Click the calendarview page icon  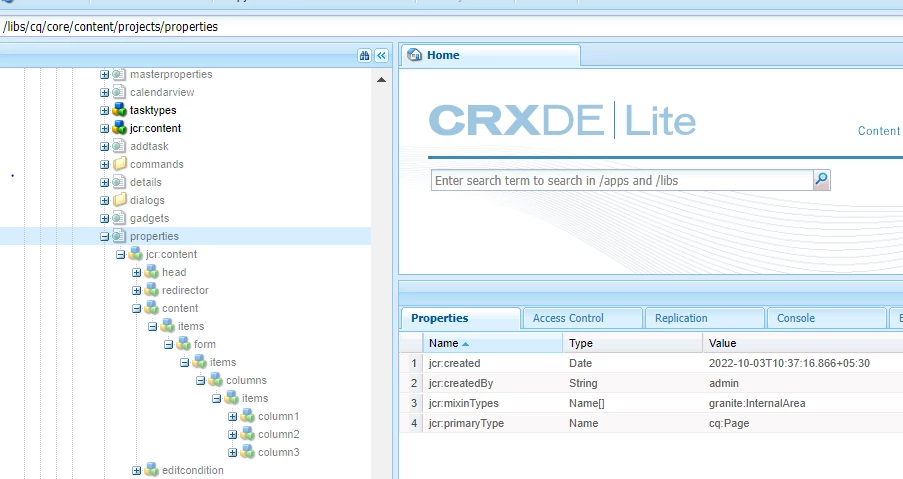(x=119, y=92)
